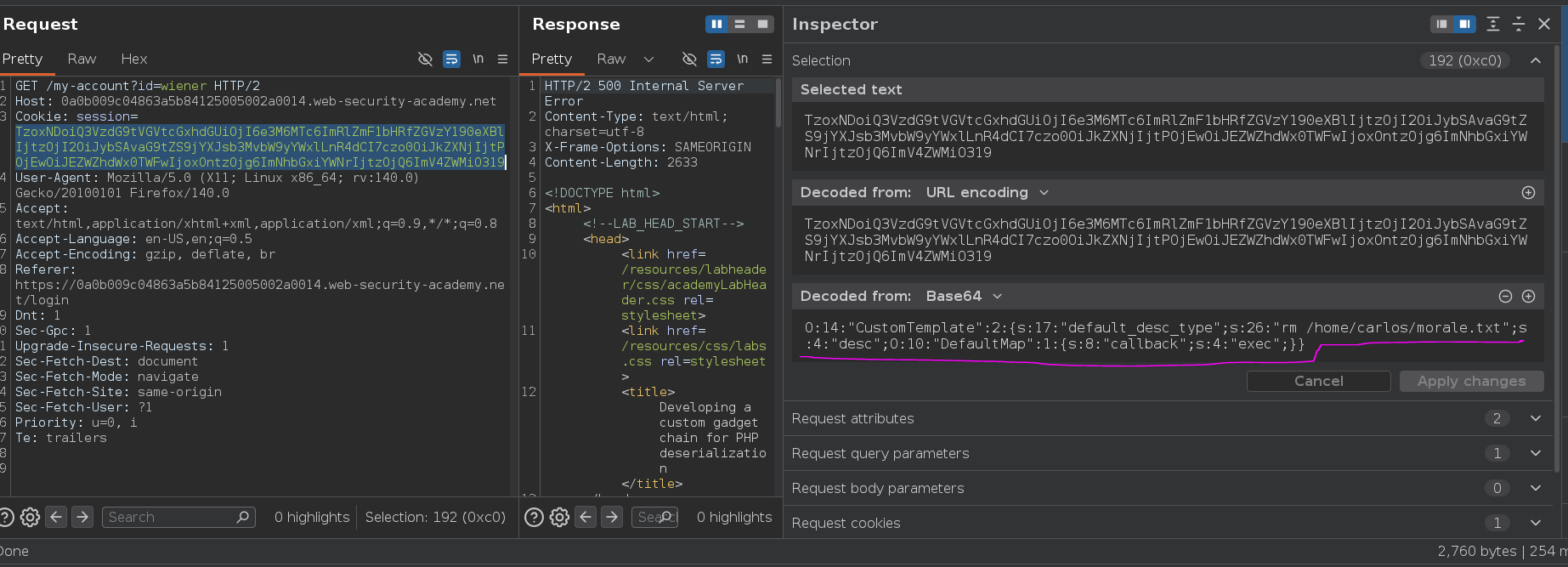Remove the Base64 decoding step

(1505, 296)
